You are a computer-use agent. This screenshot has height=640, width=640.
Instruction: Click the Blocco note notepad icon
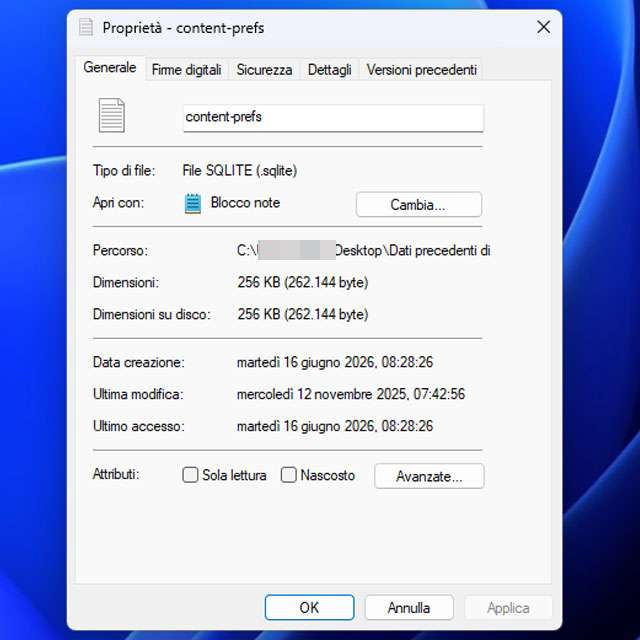[x=193, y=203]
